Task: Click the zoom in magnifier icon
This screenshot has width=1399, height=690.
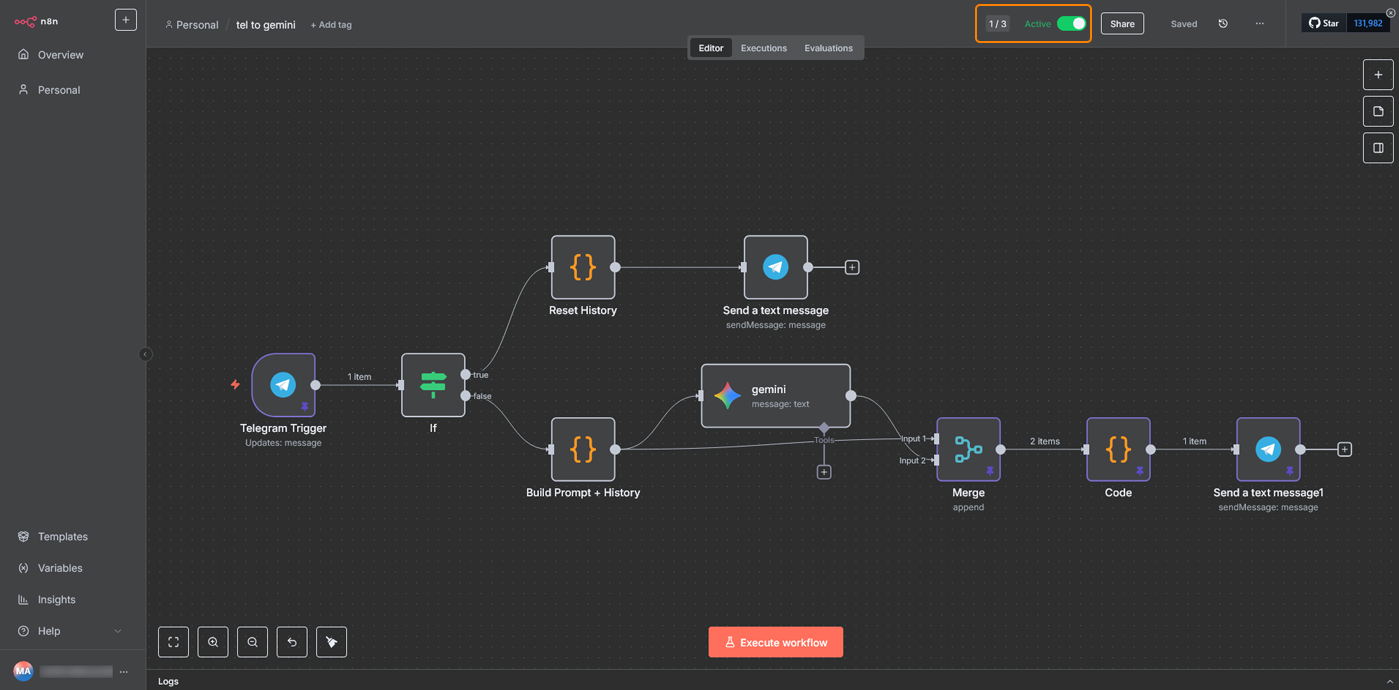Action: pos(213,642)
